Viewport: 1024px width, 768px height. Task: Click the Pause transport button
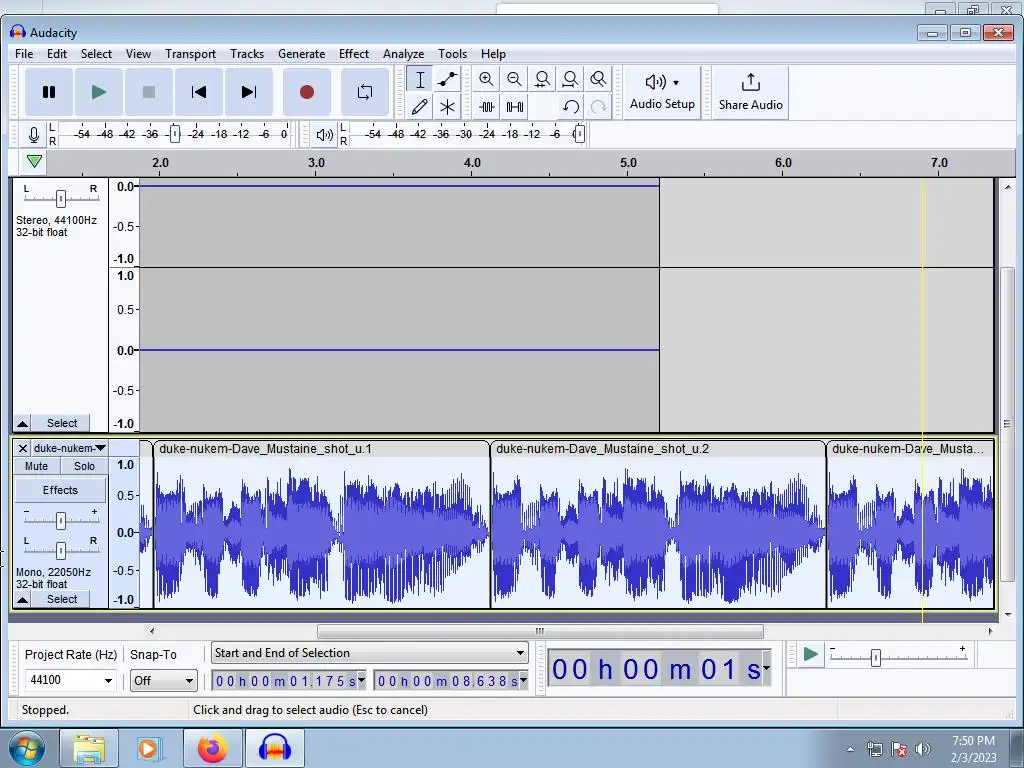49,92
